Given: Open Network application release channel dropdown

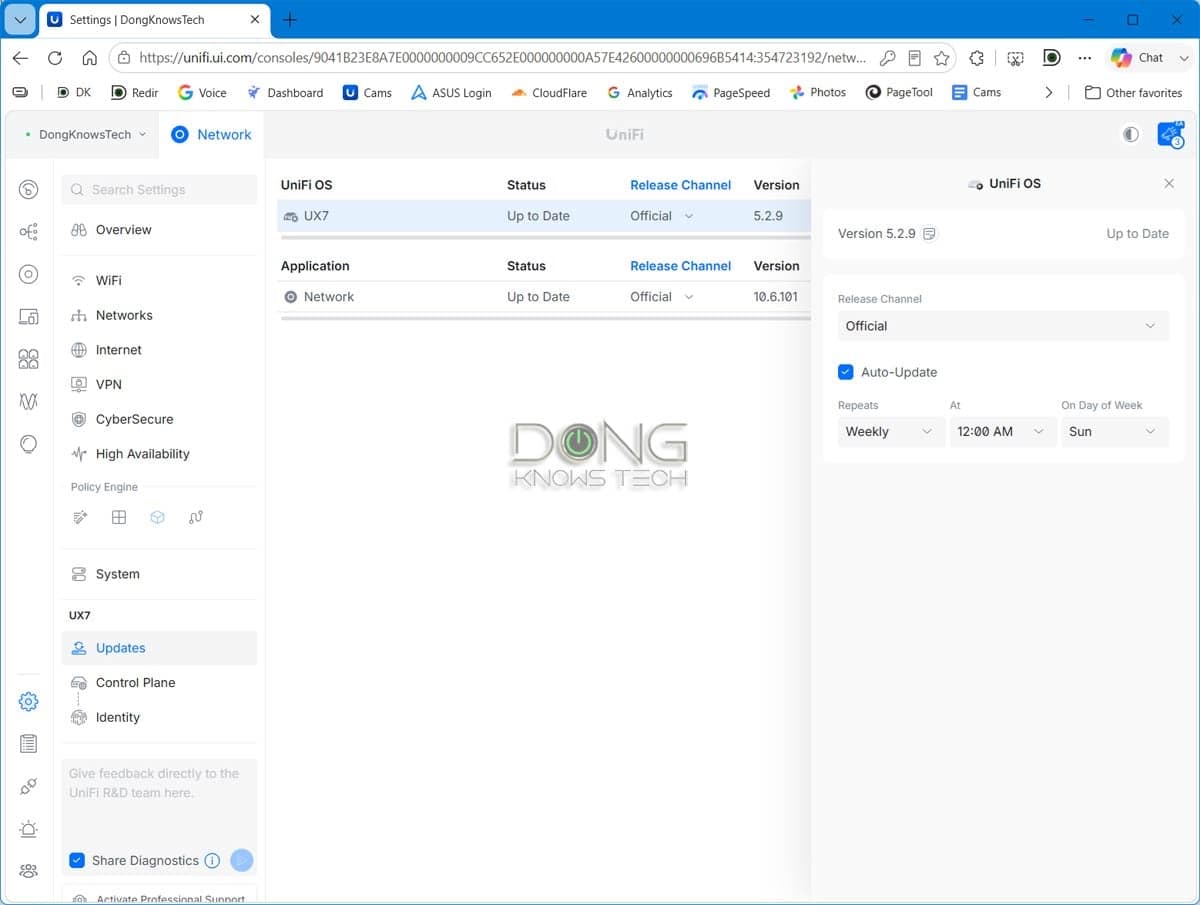Looking at the screenshot, I should (662, 297).
